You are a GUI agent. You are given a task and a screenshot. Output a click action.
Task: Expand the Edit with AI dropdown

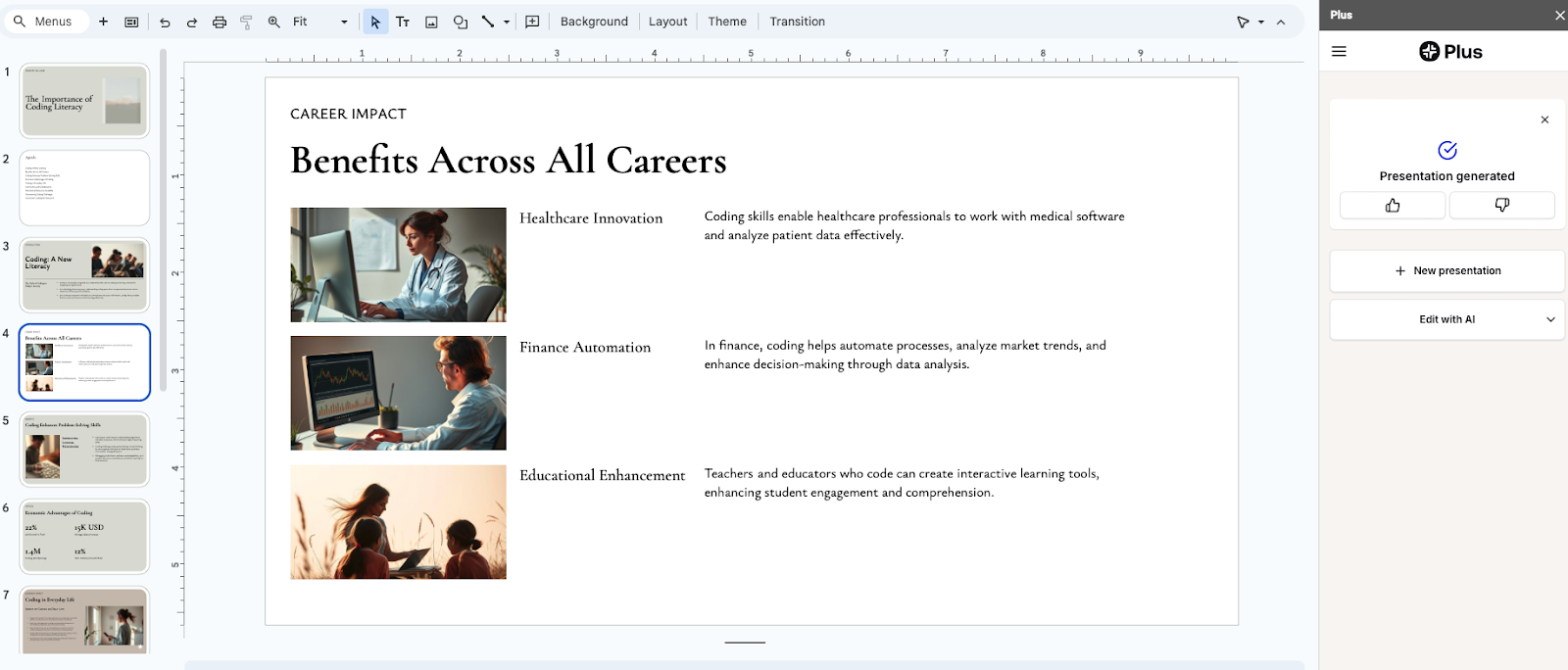1550,319
